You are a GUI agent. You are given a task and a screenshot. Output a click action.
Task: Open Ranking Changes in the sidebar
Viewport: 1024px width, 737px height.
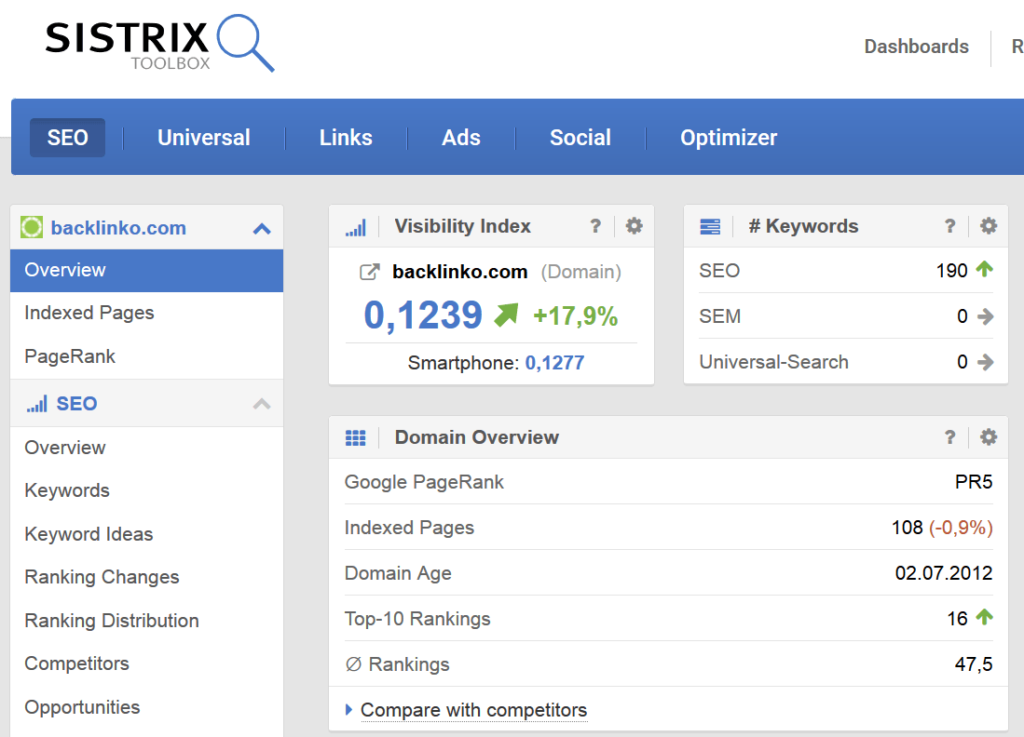click(101, 577)
